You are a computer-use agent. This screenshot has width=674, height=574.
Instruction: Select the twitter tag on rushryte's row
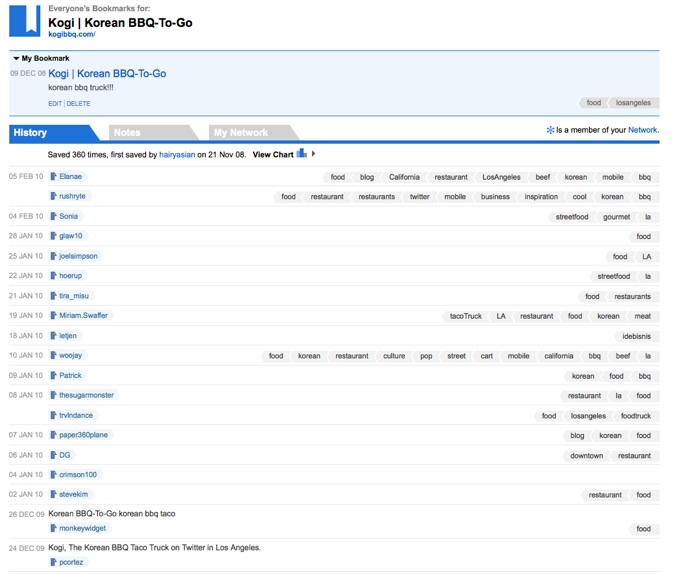(420, 197)
